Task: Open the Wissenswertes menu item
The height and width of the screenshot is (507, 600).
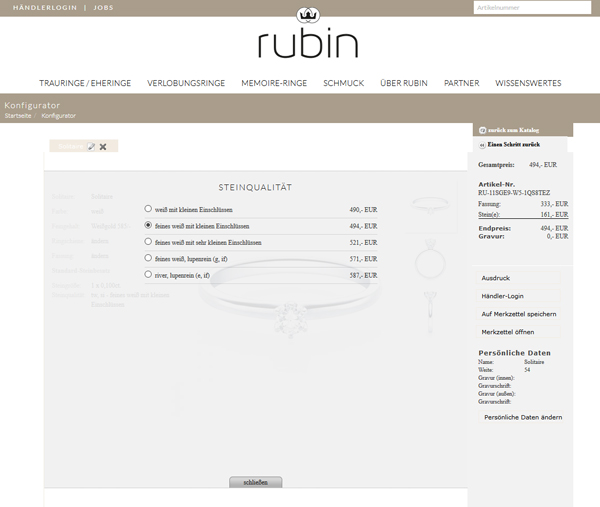Action: pyautogui.click(x=528, y=83)
